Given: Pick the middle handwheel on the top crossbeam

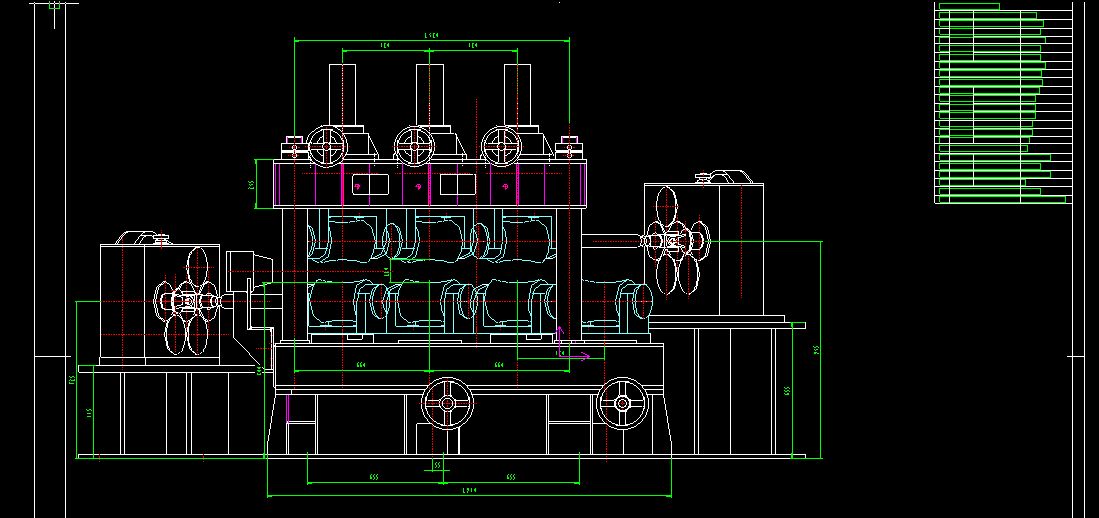Looking at the screenshot, I should 414,146.
